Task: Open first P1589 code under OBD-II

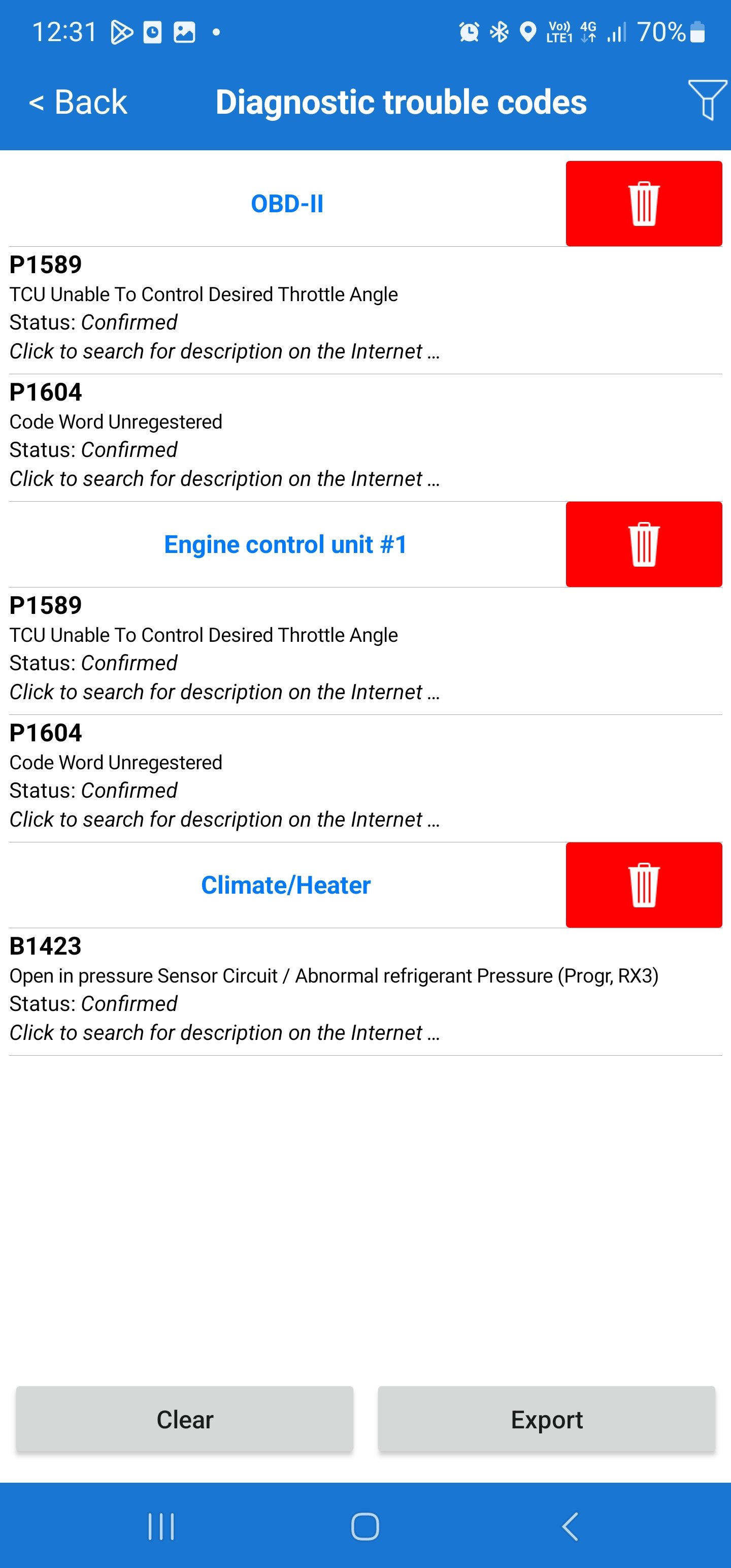Action: coord(365,310)
